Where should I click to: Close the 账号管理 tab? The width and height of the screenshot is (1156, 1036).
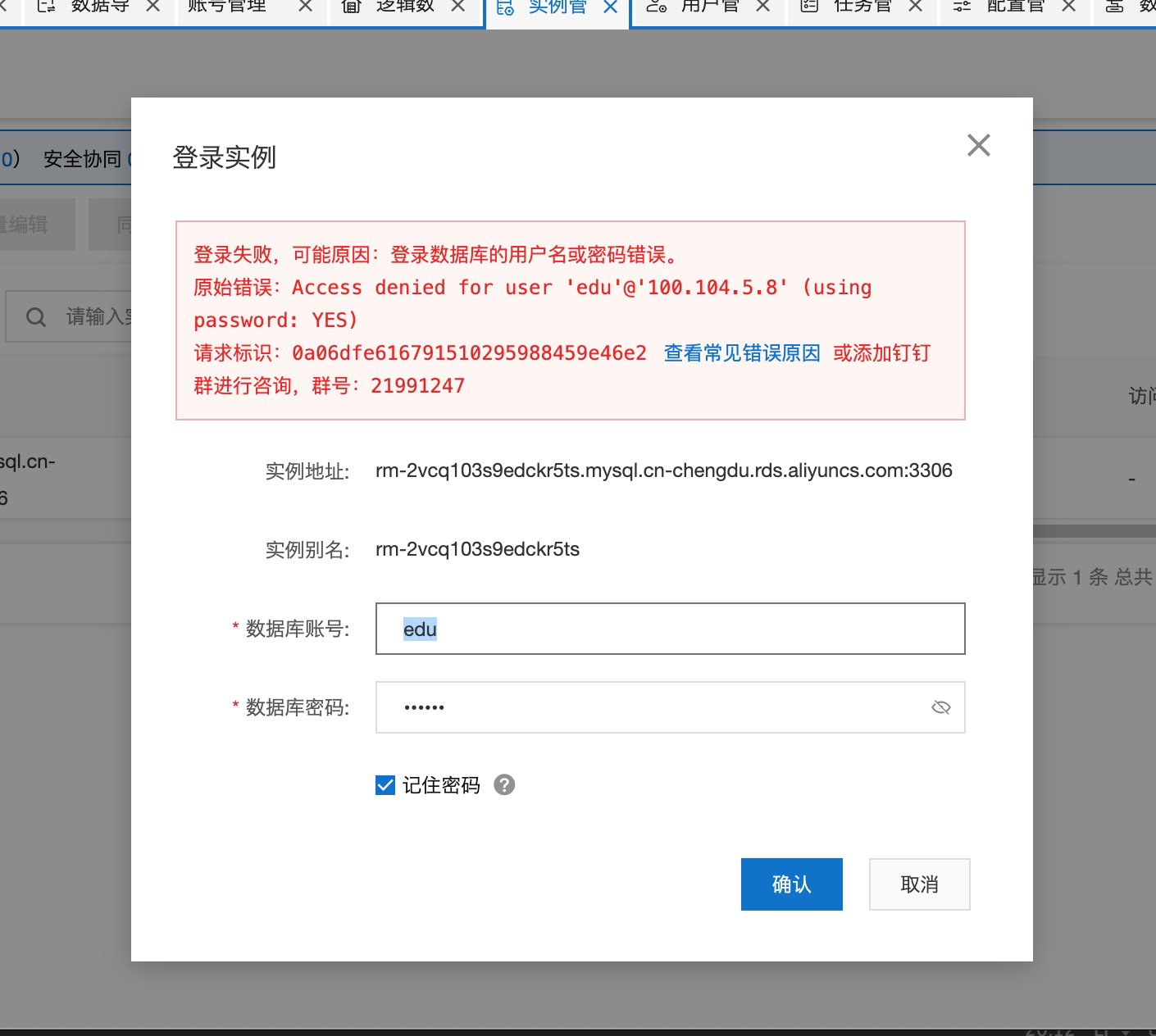pyautogui.click(x=305, y=7)
